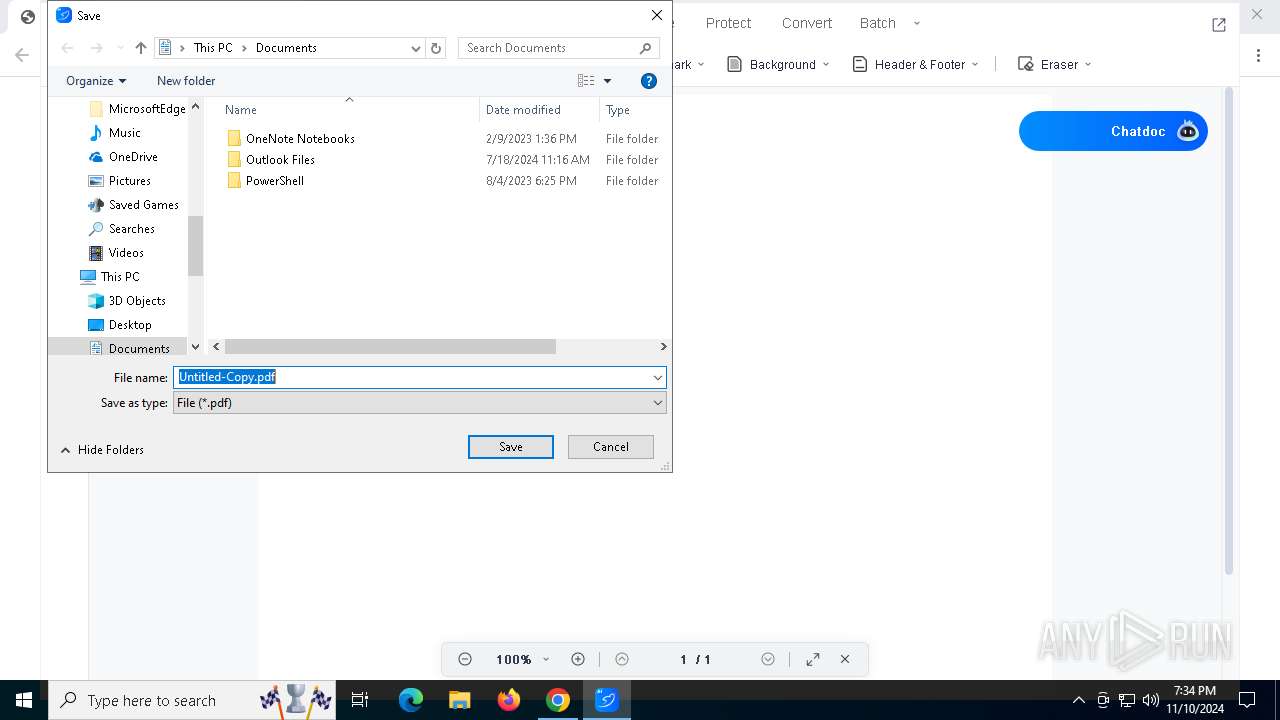Viewport: 1280px width, 720px height.
Task: Change folder view layout icon
Action: click(x=586, y=81)
